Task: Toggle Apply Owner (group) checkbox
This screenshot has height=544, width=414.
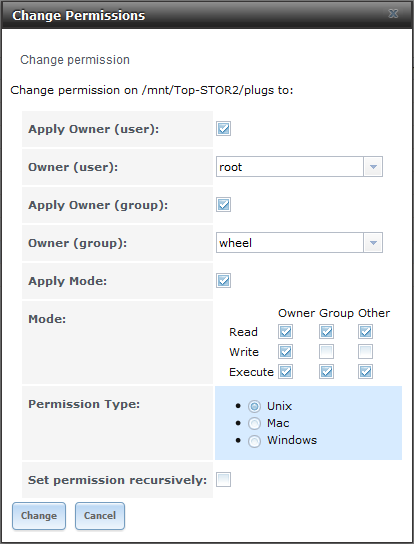Action: [223, 205]
